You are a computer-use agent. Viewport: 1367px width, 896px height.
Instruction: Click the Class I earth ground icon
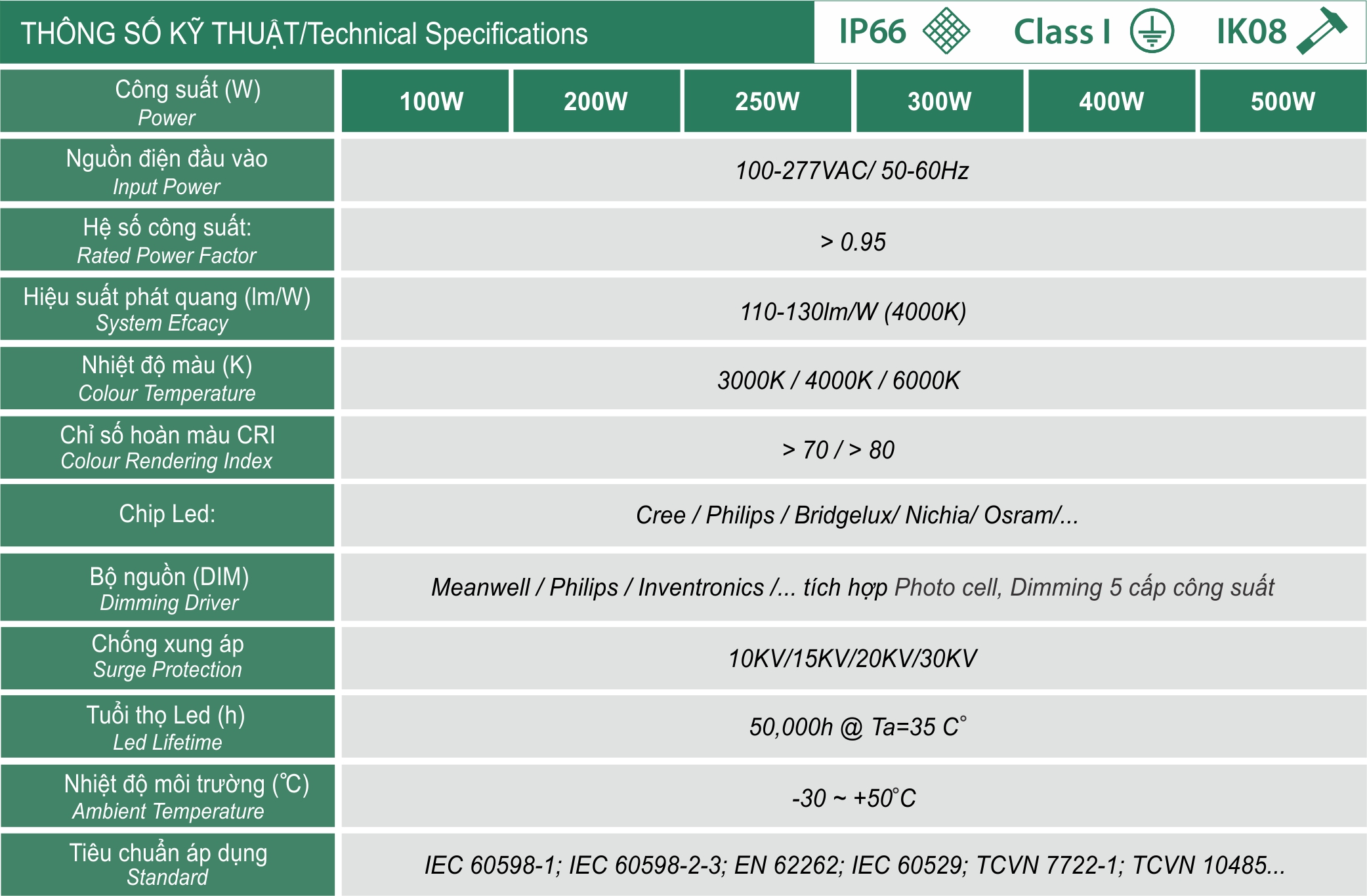click(x=1152, y=31)
